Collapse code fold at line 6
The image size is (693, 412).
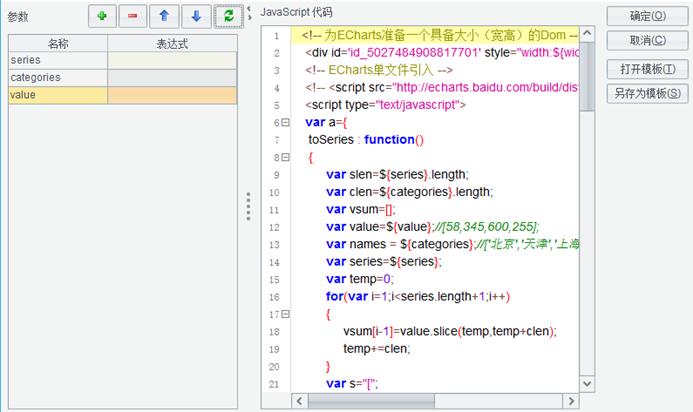(x=286, y=122)
